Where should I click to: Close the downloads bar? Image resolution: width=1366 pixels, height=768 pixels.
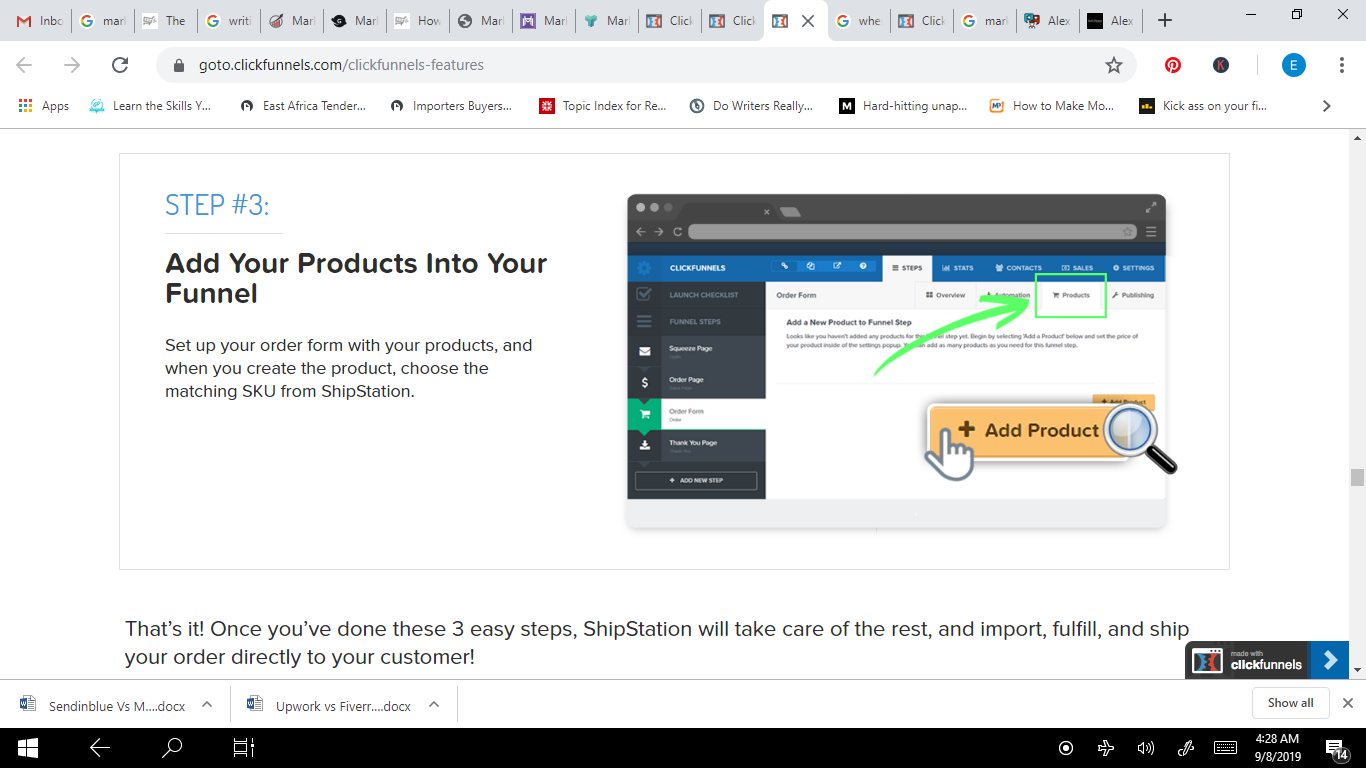point(1348,703)
